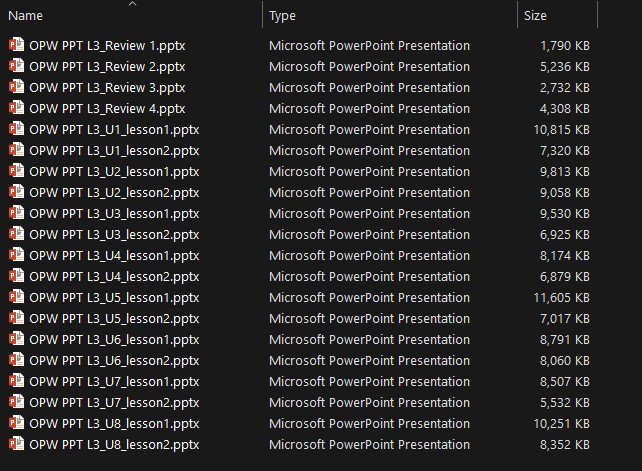The width and height of the screenshot is (642, 471).
Task: Select file name OPW PPT L3_U8_lesson1.pptx
Action: pyautogui.click(x=114, y=423)
